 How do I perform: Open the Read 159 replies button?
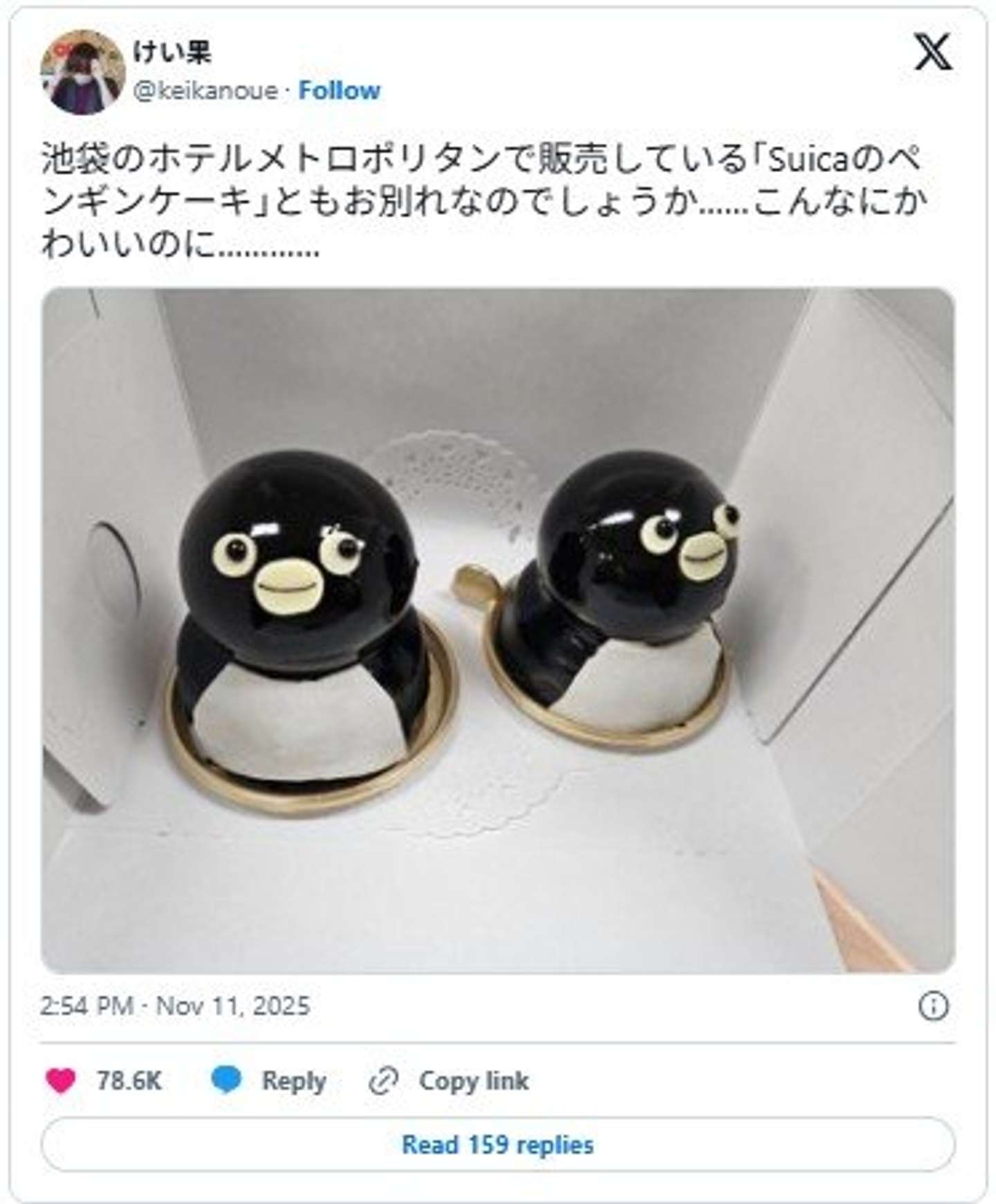point(498,1145)
